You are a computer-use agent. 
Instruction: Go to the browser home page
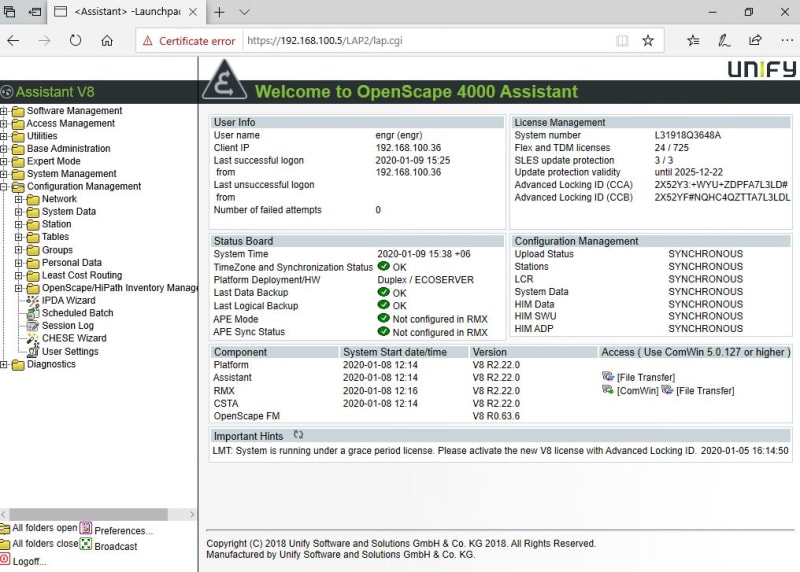tap(107, 40)
